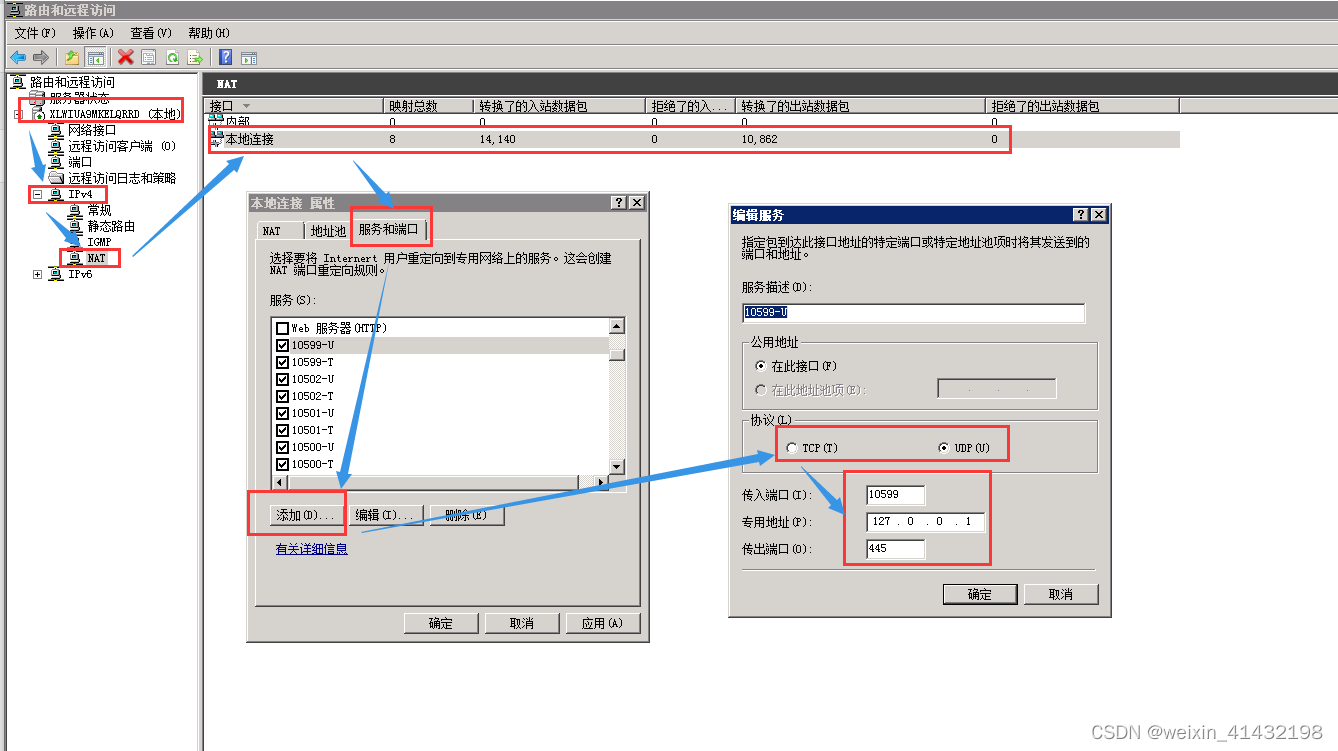Open the Properties toolbar icon

click(148, 58)
